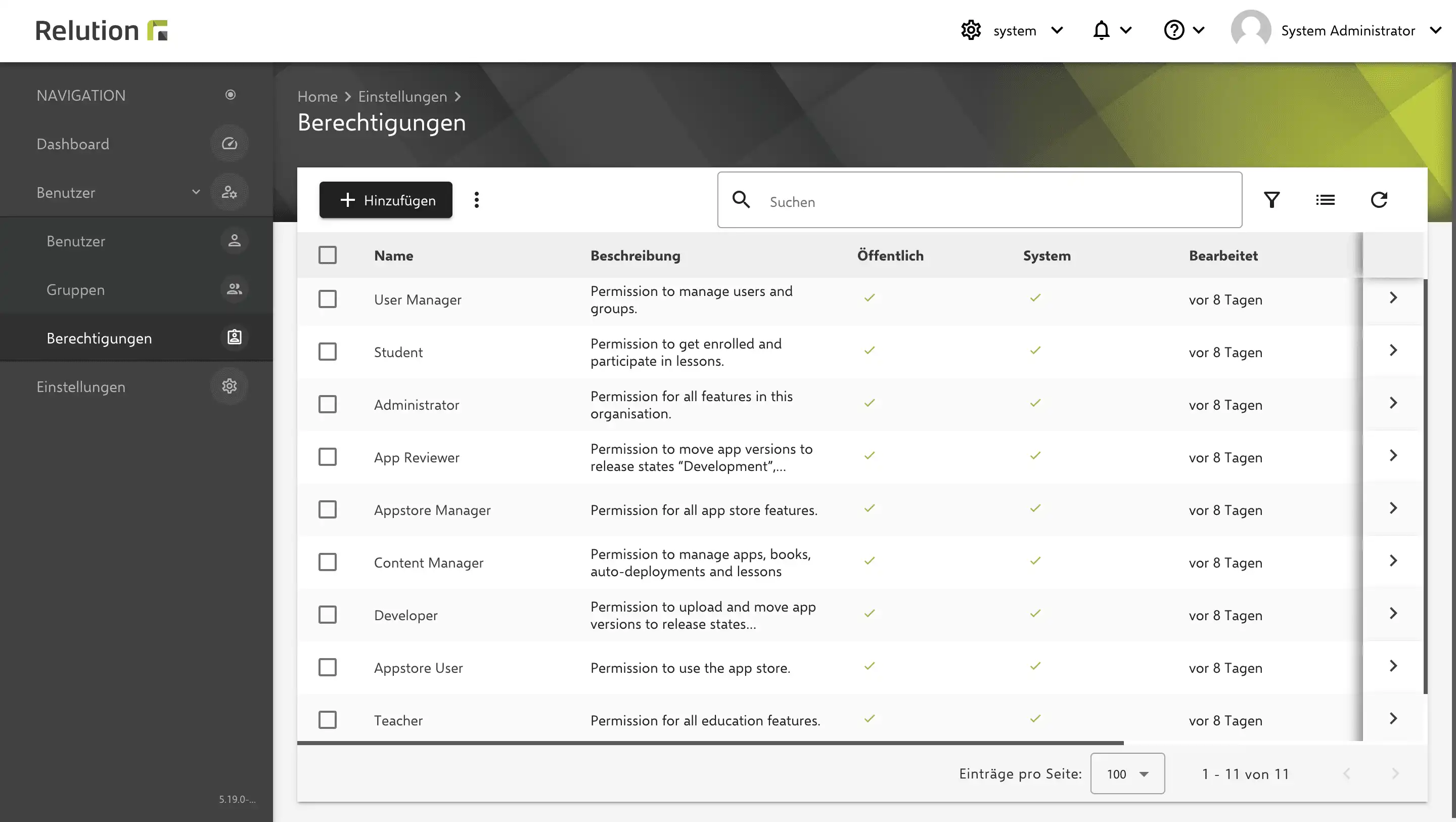Click the filter funnel icon
Viewport: 1456px width, 822px height.
coord(1272,200)
